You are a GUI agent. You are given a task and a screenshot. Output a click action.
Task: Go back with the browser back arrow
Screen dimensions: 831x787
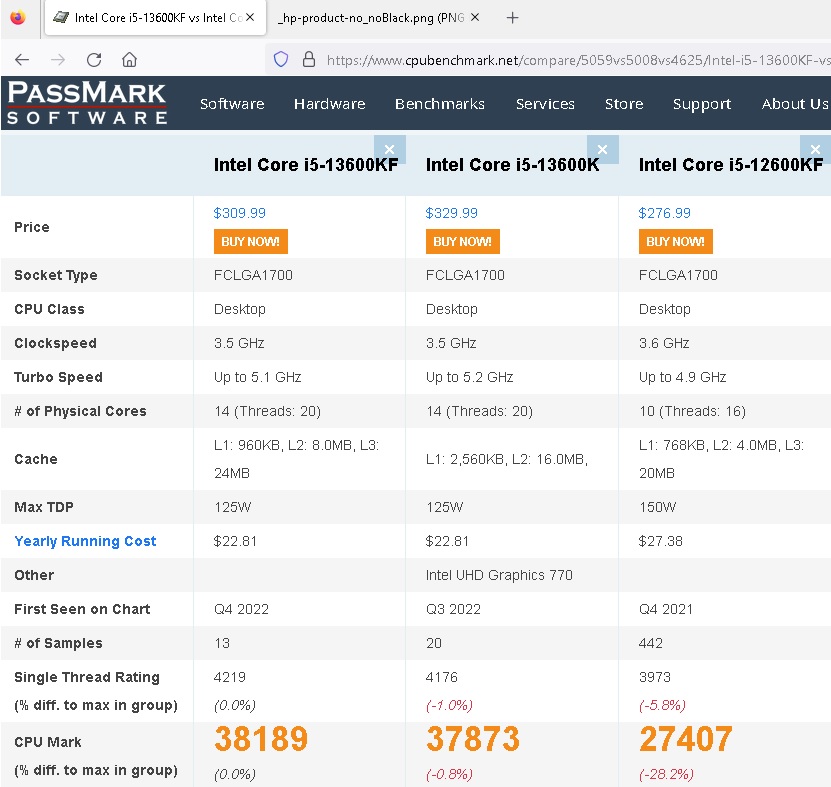pyautogui.click(x=22, y=59)
